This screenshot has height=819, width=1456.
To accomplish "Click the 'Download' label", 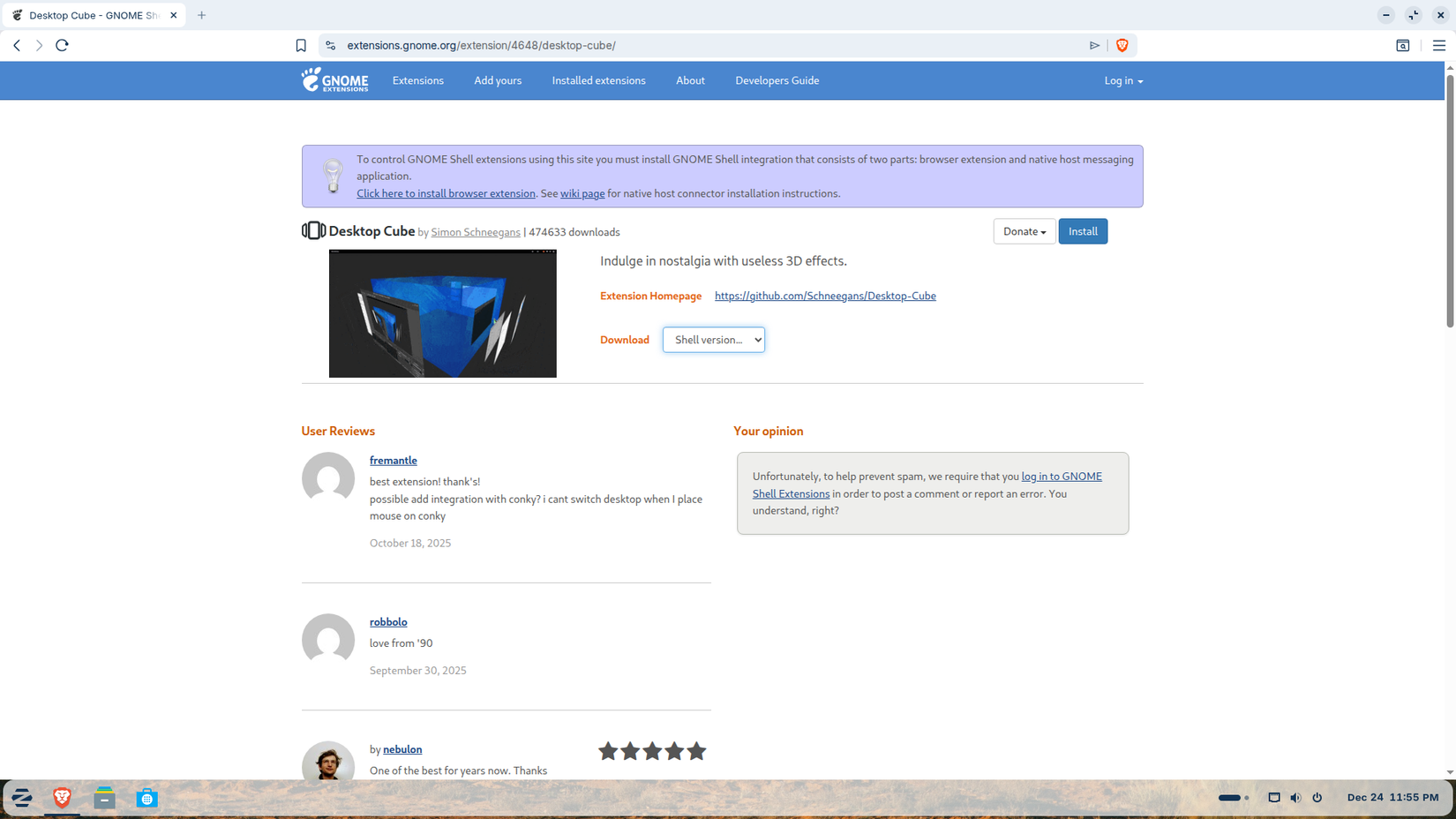I will click(x=625, y=340).
